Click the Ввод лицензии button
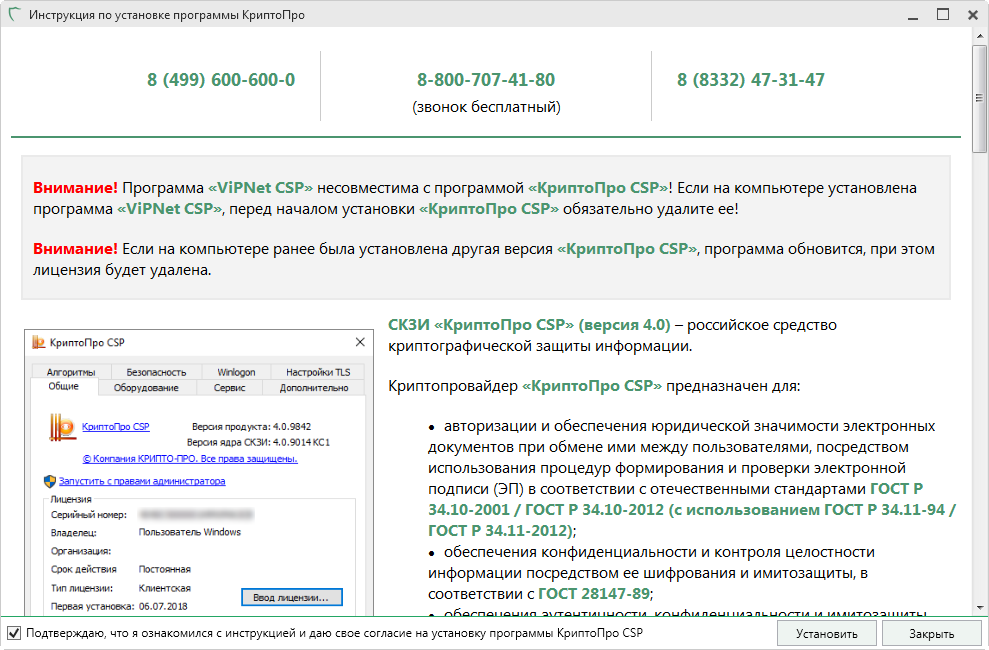989x650 pixels. 291,597
